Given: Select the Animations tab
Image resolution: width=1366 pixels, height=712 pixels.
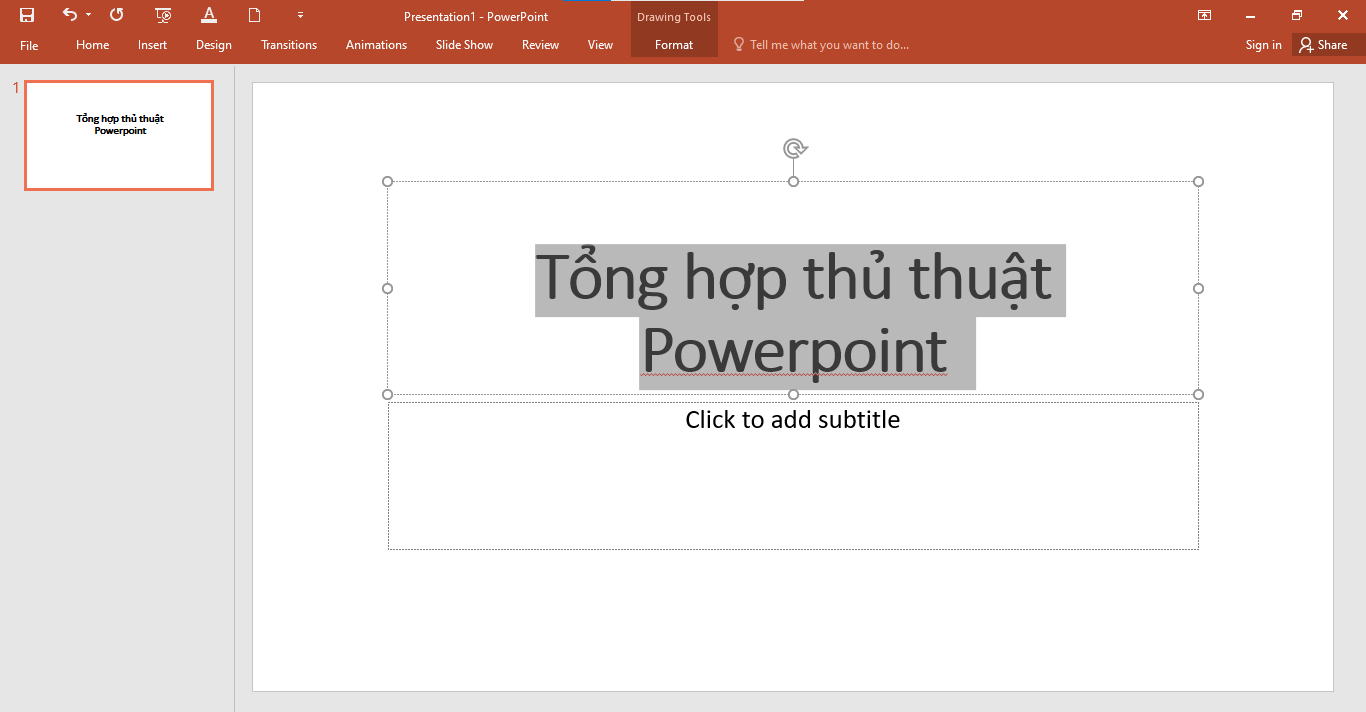Looking at the screenshot, I should (x=376, y=45).
